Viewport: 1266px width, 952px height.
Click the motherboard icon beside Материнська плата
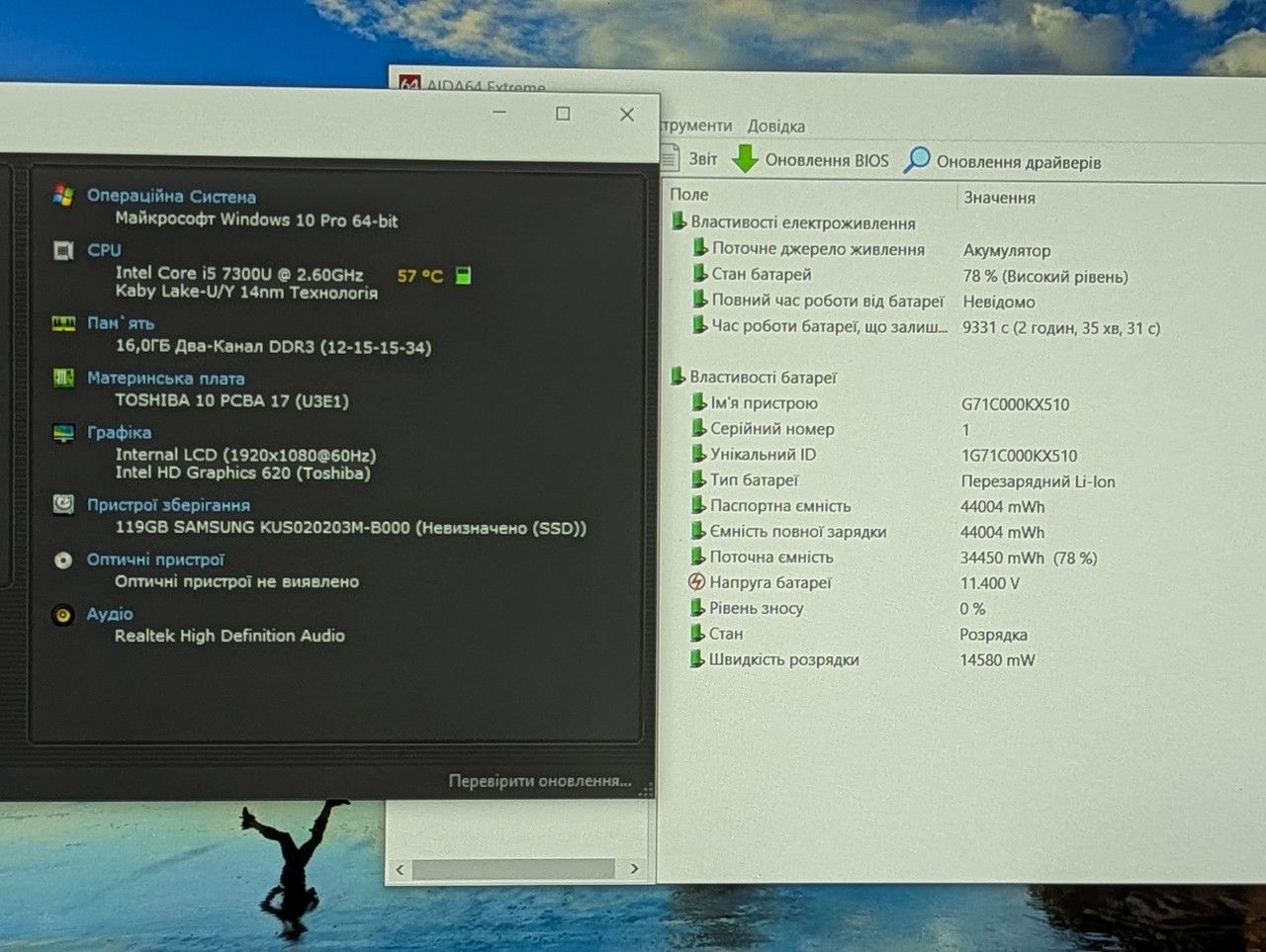63,378
